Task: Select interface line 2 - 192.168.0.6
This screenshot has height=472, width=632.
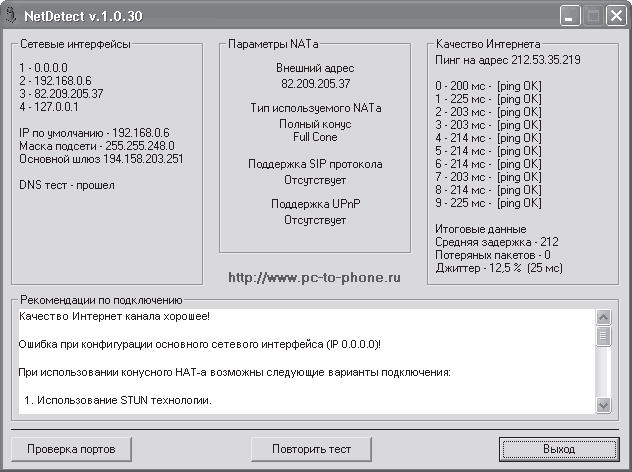Action: coord(55,81)
